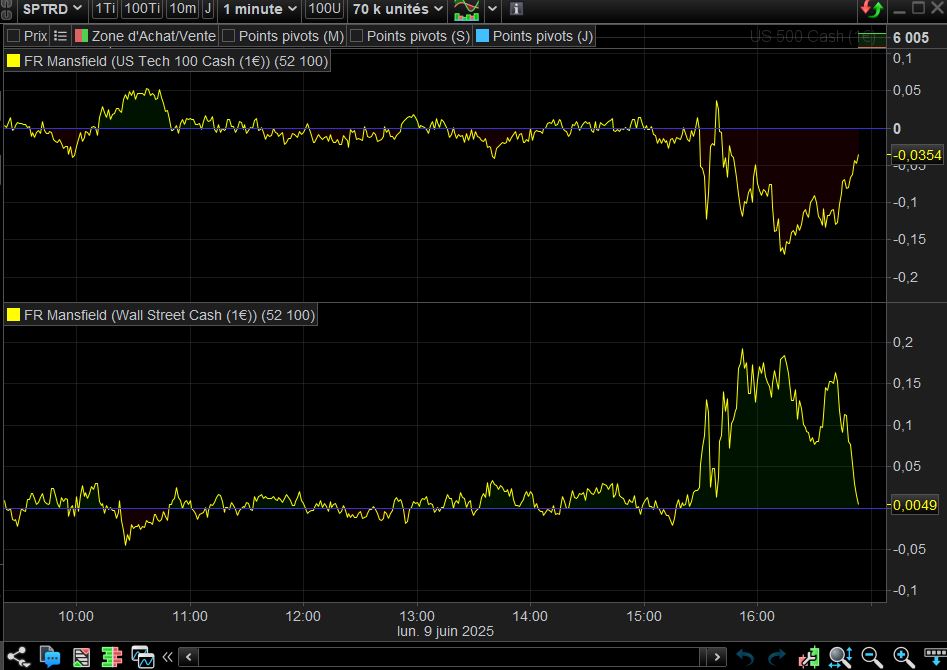Undo the last action arrow
This screenshot has width=947, height=670.
[x=745, y=657]
